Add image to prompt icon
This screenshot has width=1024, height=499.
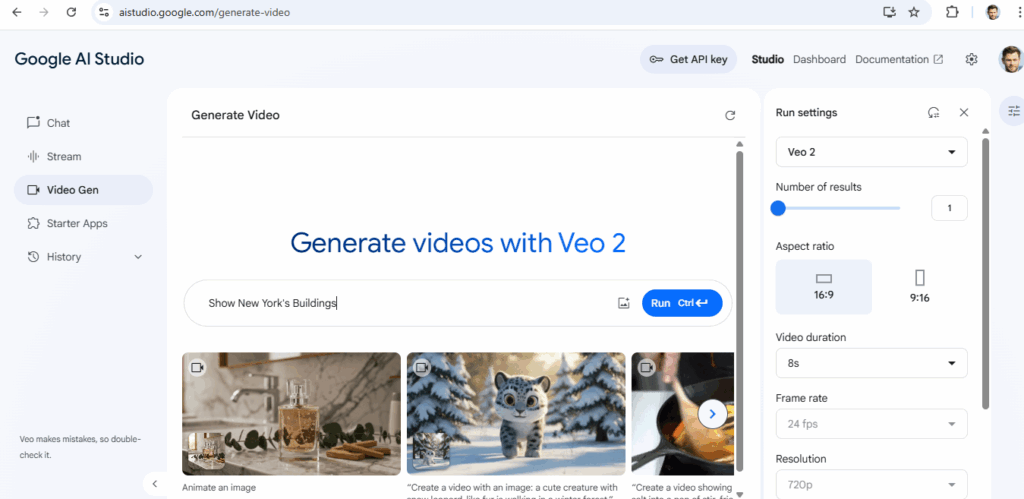(x=624, y=303)
